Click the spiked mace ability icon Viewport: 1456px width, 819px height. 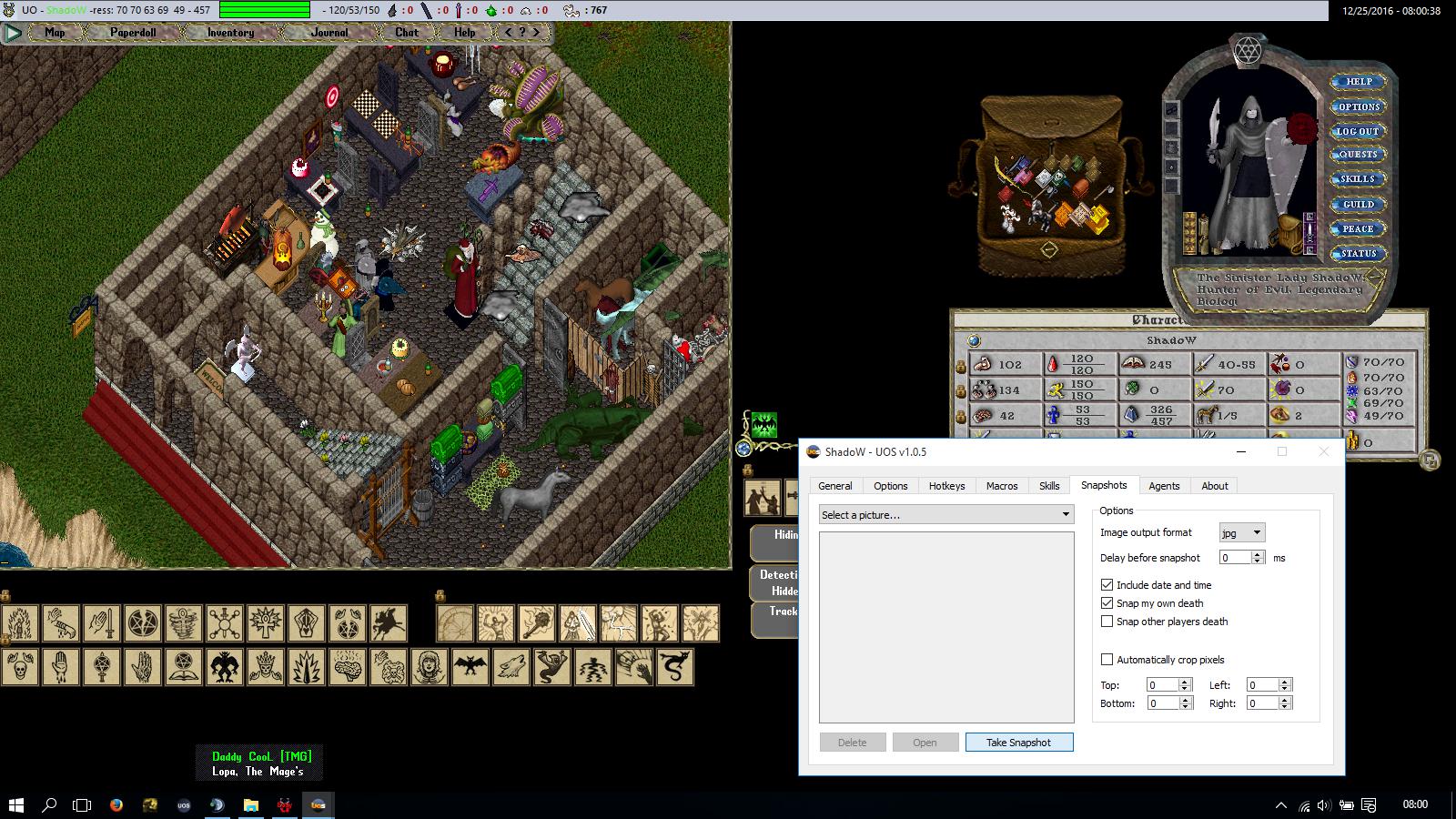[x=537, y=624]
